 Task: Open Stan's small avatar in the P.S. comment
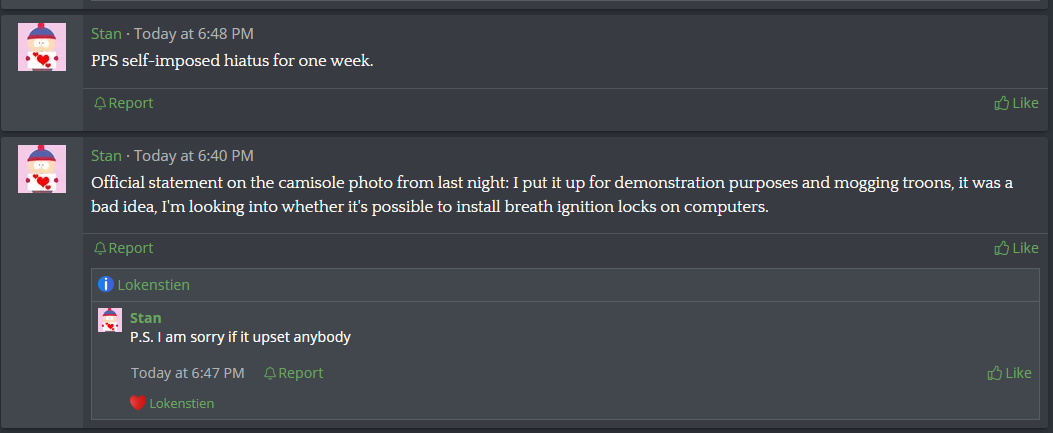(x=110, y=320)
